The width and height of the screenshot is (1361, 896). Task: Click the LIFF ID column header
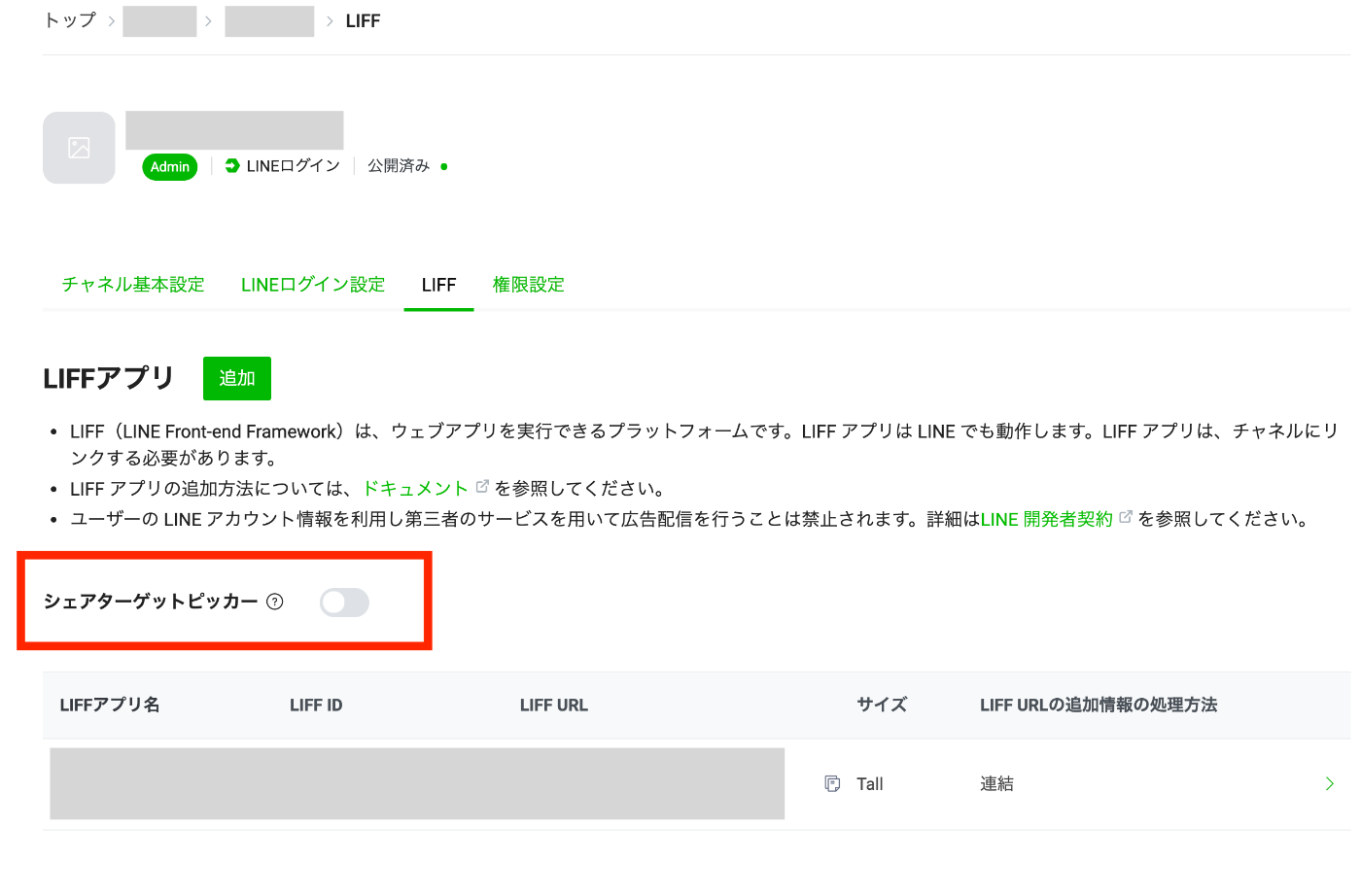[x=316, y=706]
